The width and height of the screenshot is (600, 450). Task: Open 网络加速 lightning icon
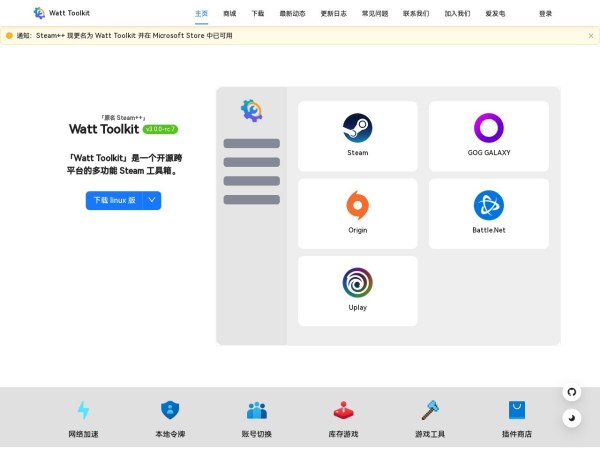pos(83,410)
